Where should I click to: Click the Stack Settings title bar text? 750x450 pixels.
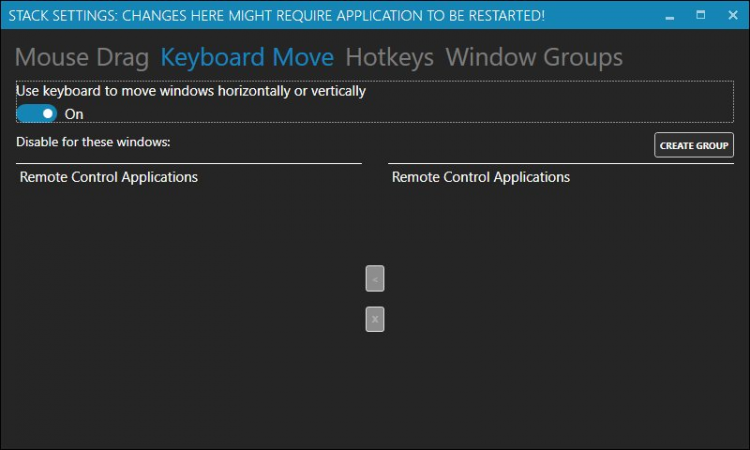276,15
